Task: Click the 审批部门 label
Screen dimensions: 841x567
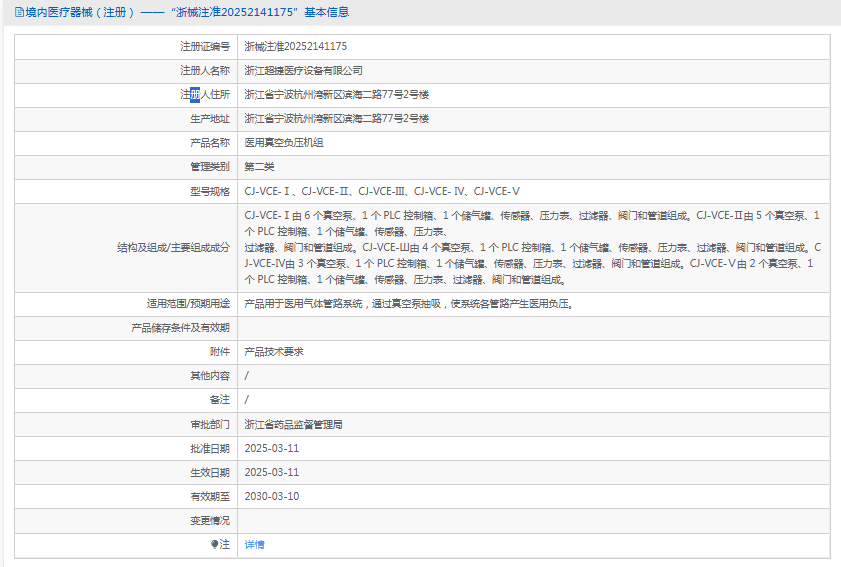Action: click(x=210, y=424)
